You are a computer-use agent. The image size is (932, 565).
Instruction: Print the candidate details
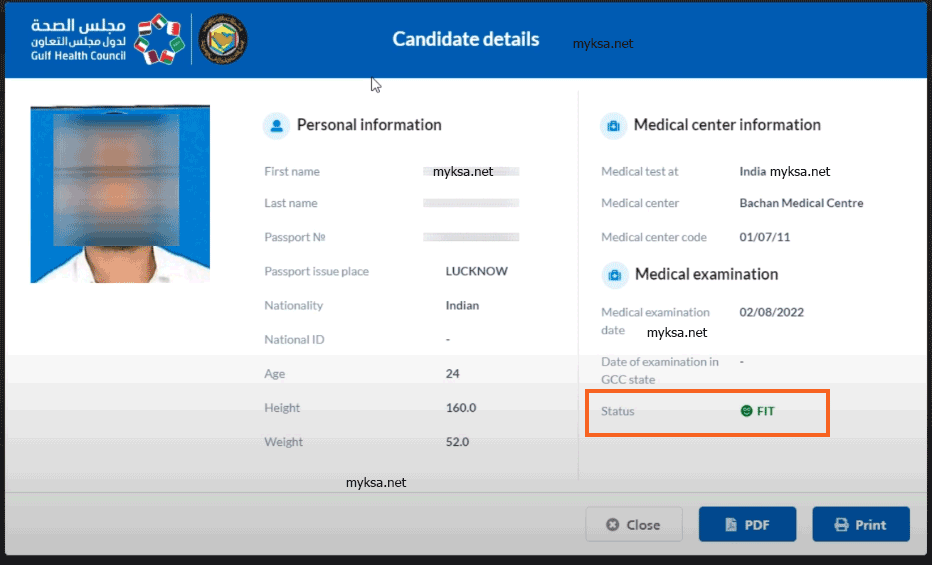click(861, 525)
